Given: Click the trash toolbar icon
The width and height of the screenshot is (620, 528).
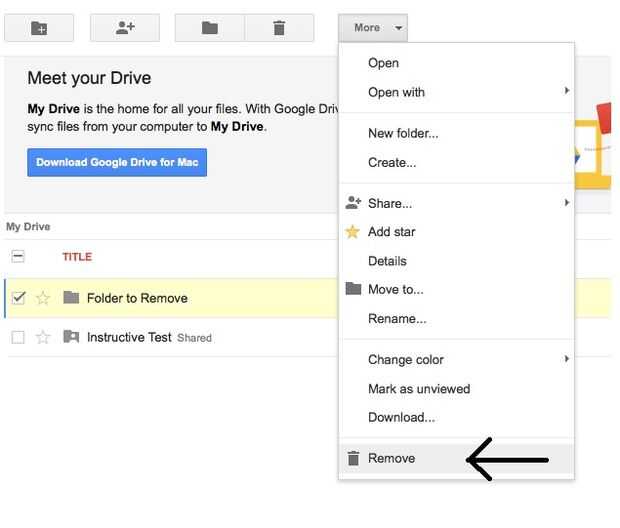Looking at the screenshot, I should pyautogui.click(x=279, y=28).
